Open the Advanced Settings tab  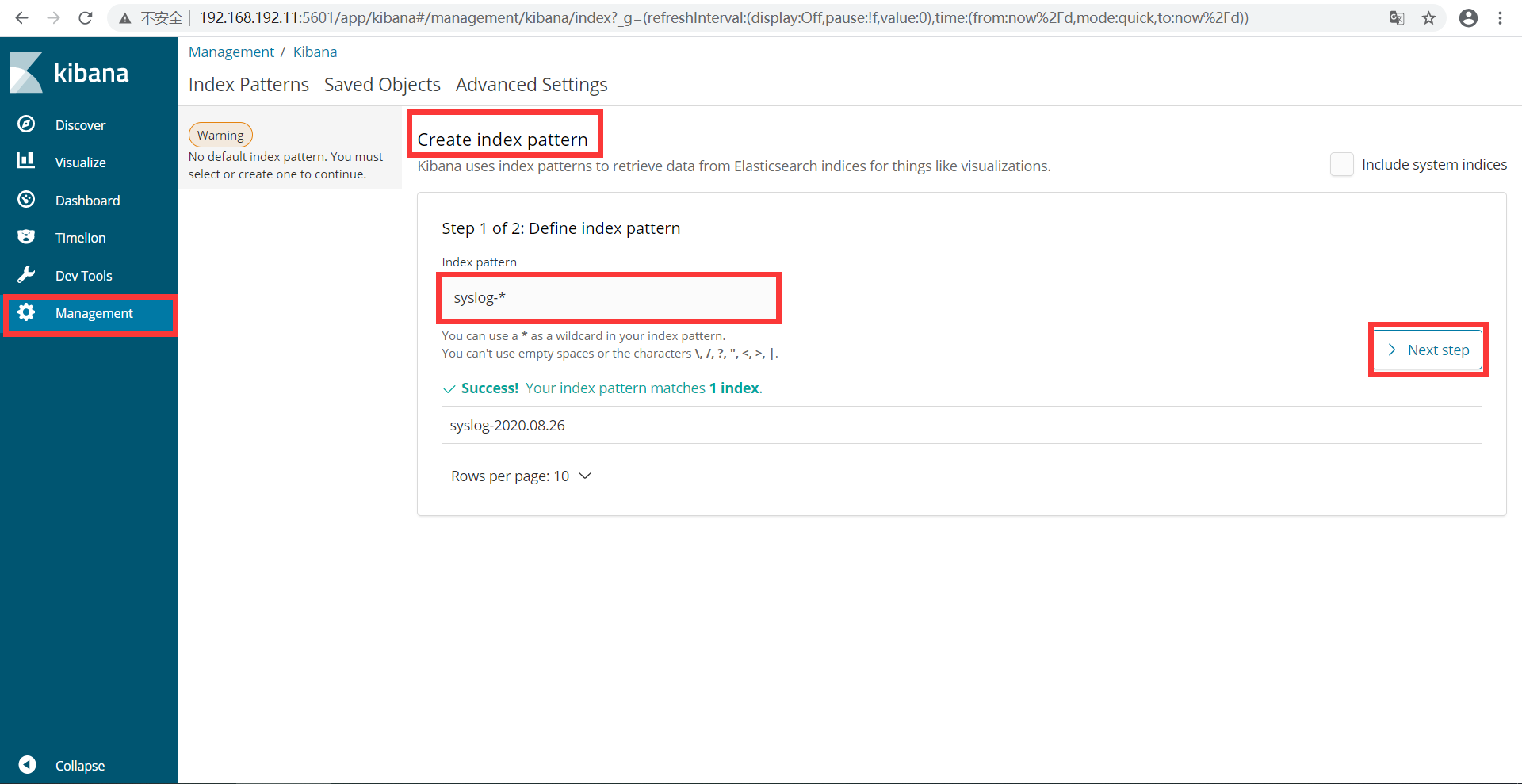coord(531,84)
